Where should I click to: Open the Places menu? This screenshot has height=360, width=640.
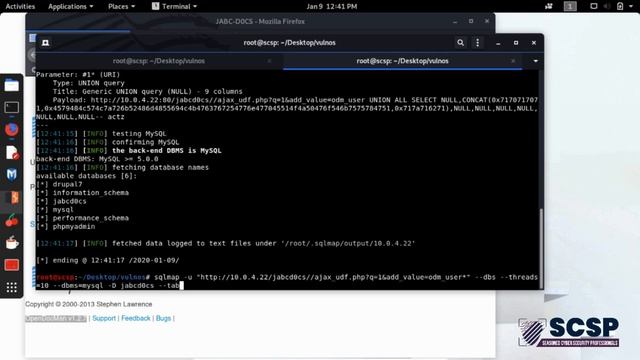[x=121, y=6]
